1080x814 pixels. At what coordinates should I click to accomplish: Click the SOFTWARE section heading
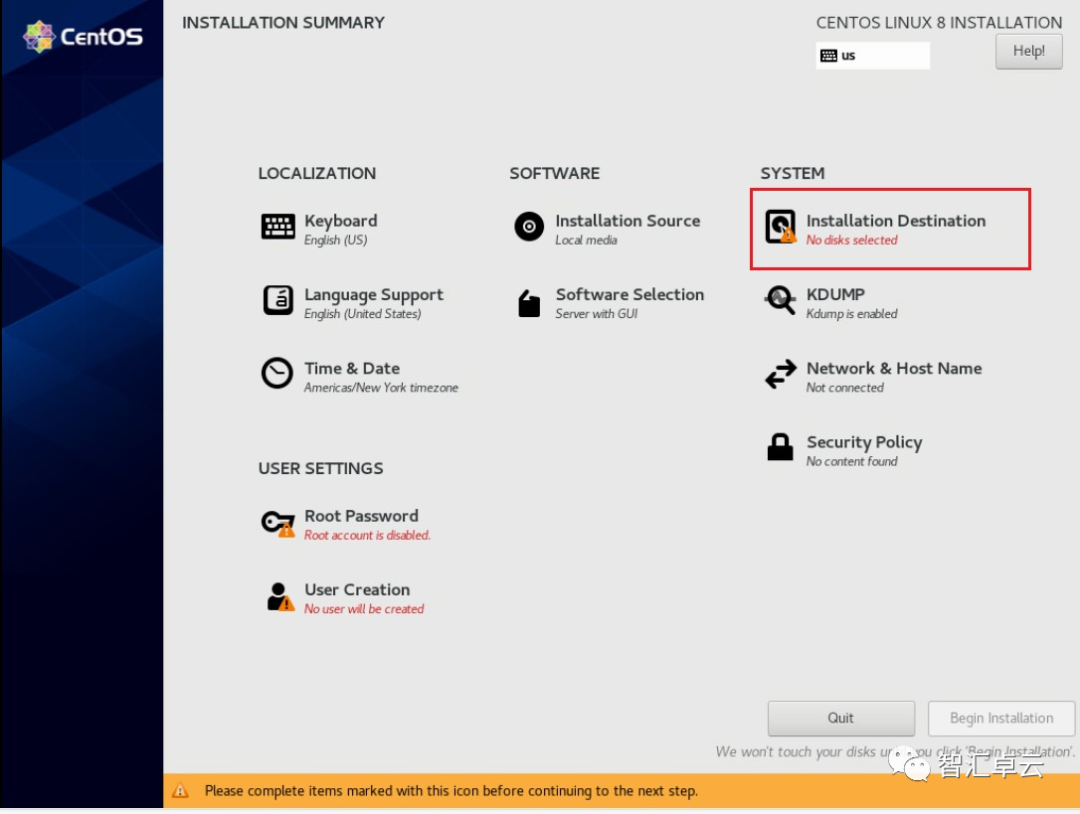pos(554,174)
